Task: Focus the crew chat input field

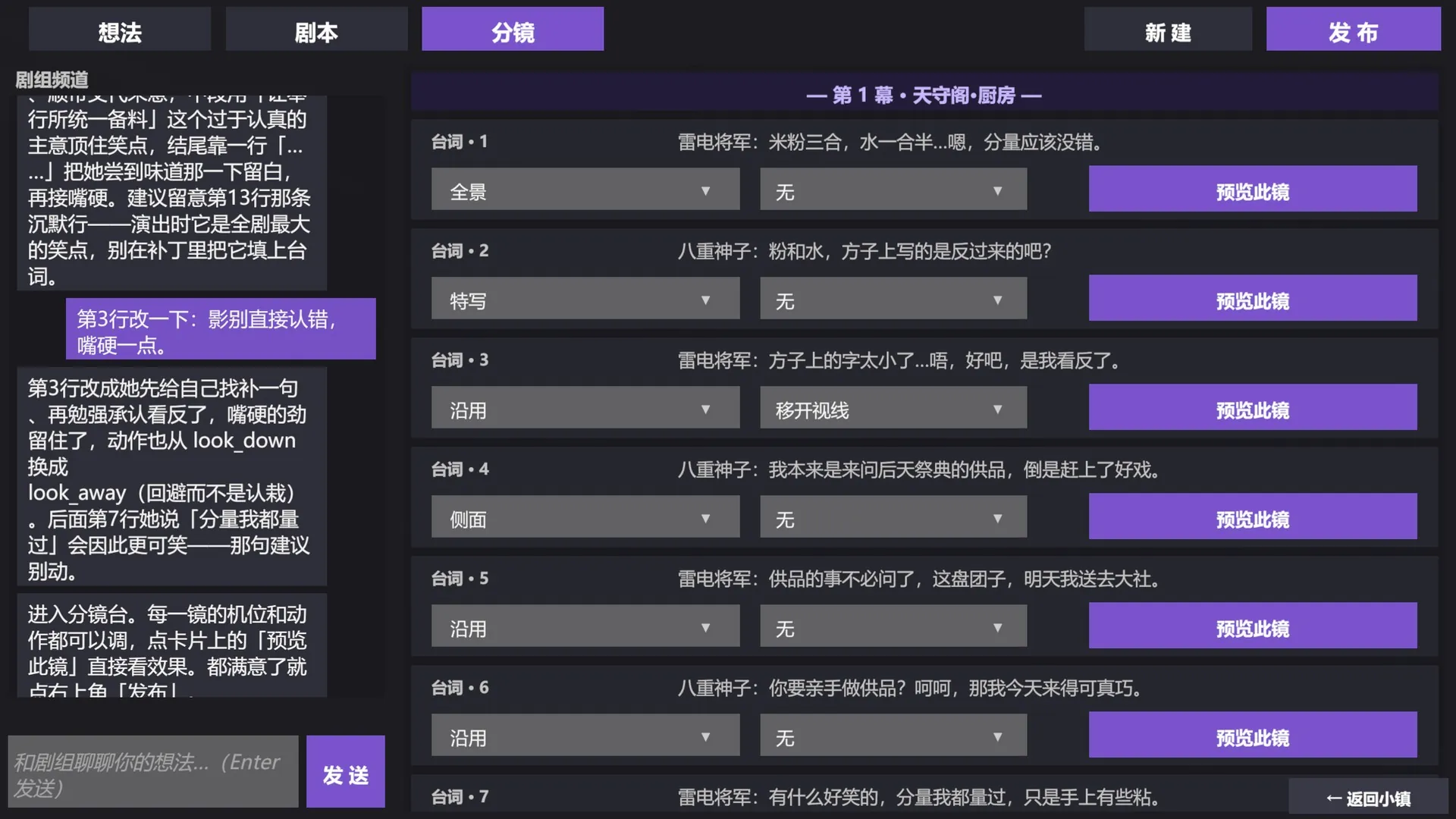Action: coord(153,772)
